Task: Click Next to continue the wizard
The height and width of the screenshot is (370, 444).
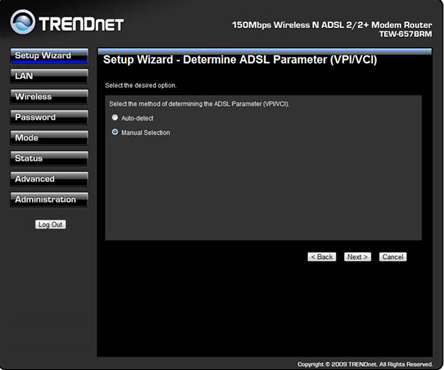Action: tap(357, 257)
